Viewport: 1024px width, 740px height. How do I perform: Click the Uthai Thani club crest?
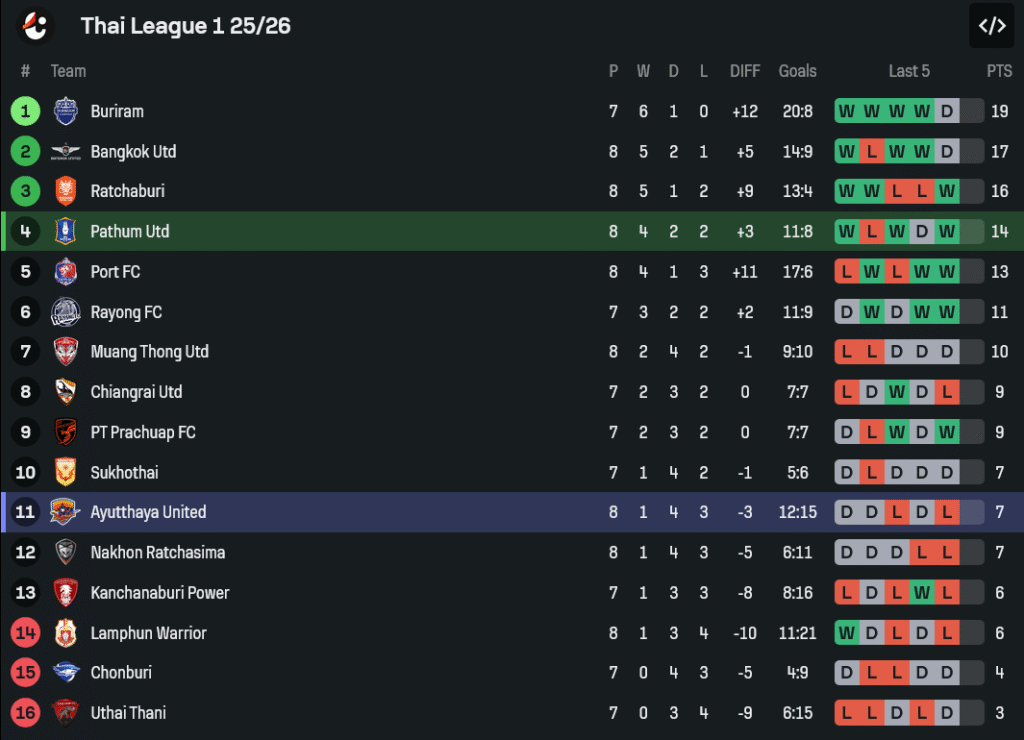tap(65, 713)
